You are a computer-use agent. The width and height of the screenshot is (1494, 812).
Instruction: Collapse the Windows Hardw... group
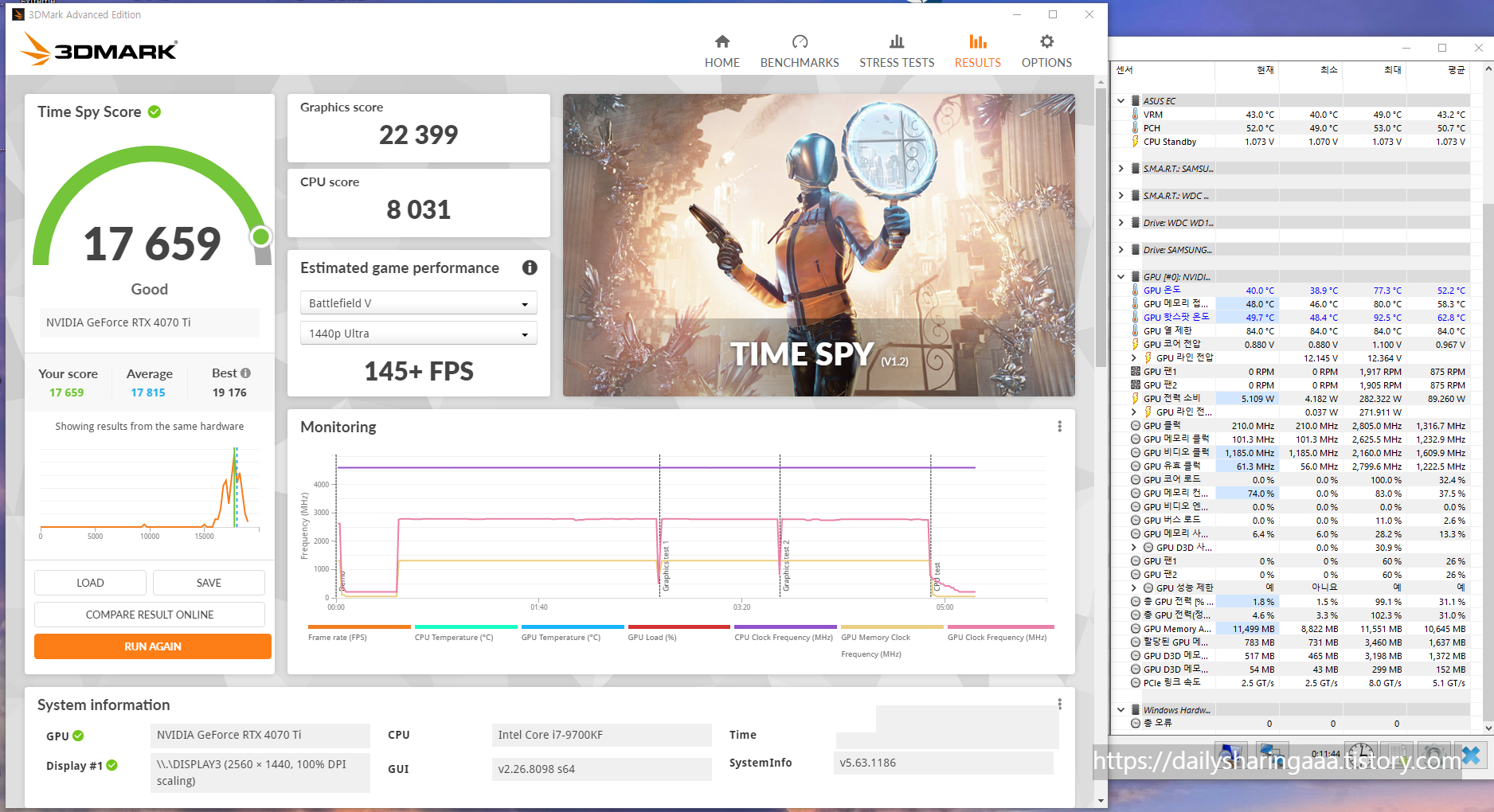(x=1121, y=710)
